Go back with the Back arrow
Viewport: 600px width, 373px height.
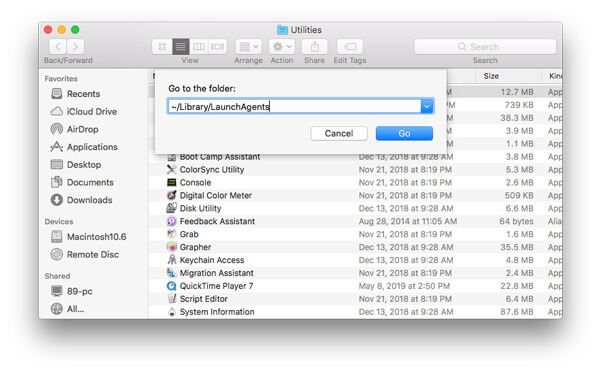pos(58,47)
